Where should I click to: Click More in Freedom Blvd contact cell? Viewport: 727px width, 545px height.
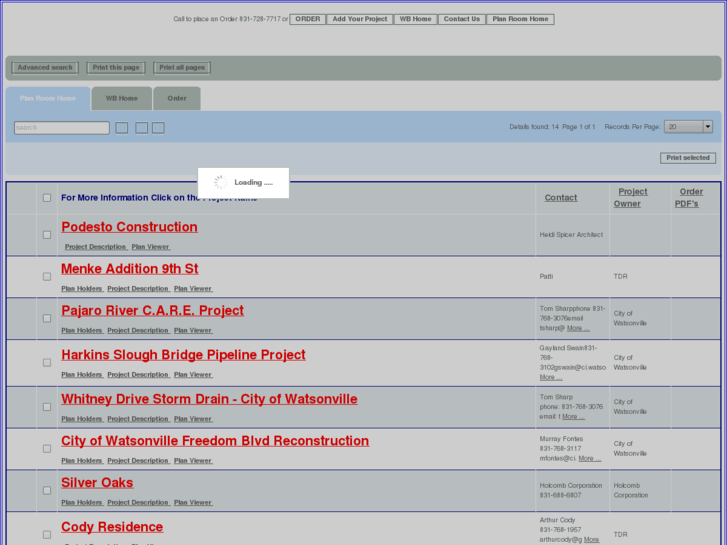click(x=590, y=458)
